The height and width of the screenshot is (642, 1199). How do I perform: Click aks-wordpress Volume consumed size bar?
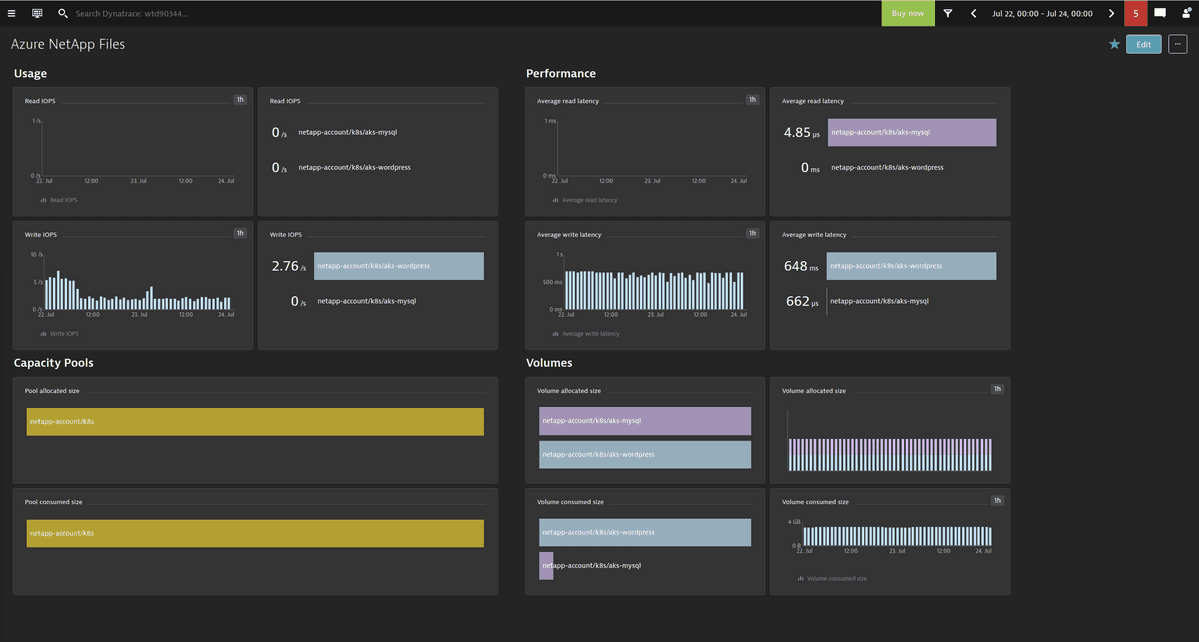(645, 533)
